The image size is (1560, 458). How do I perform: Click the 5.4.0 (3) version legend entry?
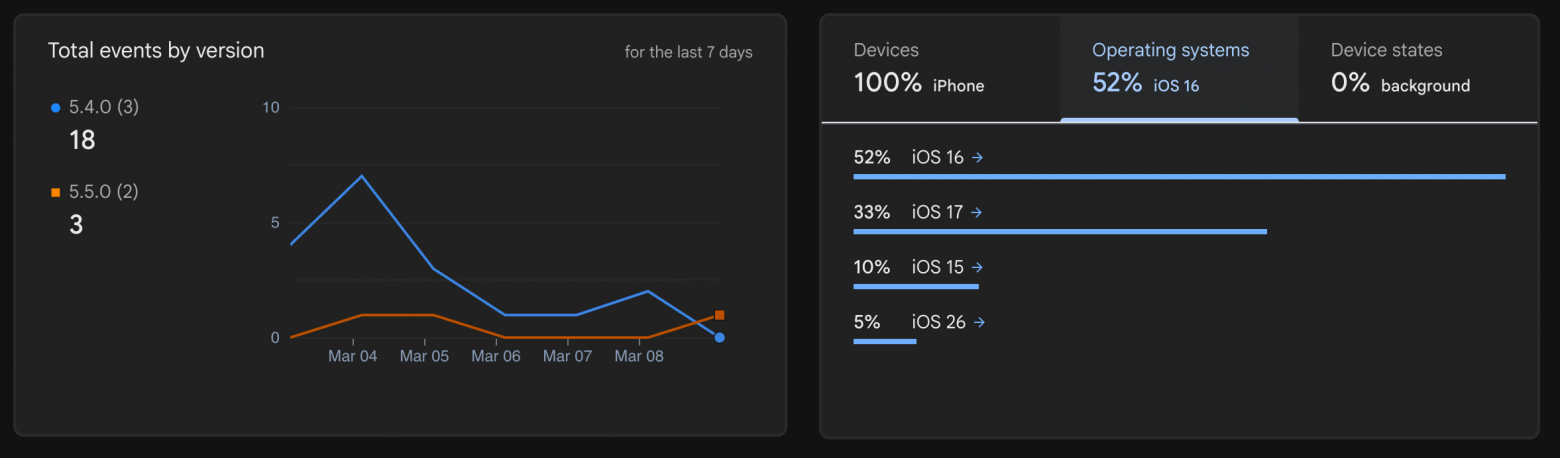coord(104,107)
